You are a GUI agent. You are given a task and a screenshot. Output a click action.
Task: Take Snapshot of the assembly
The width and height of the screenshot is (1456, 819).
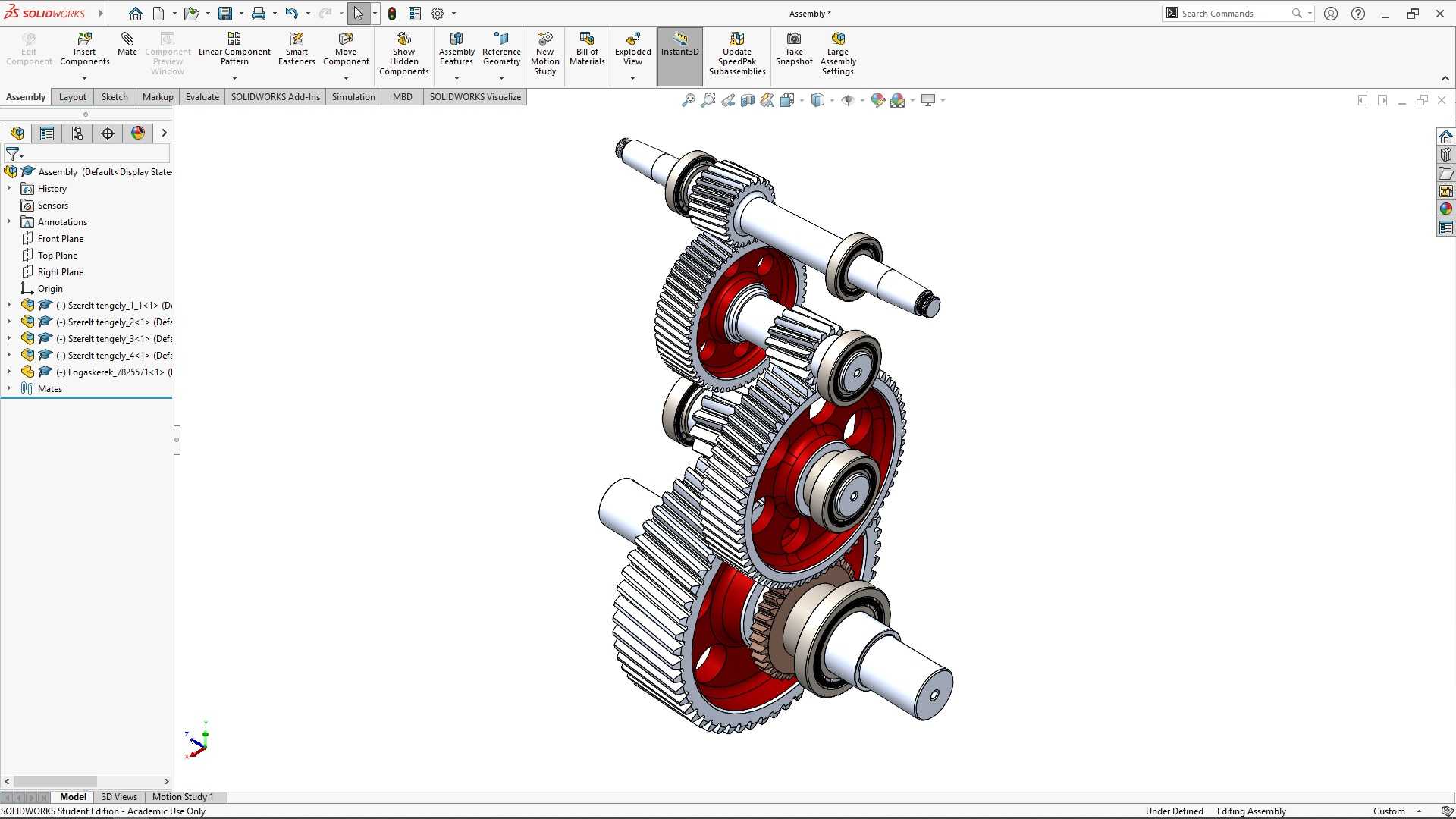794,49
